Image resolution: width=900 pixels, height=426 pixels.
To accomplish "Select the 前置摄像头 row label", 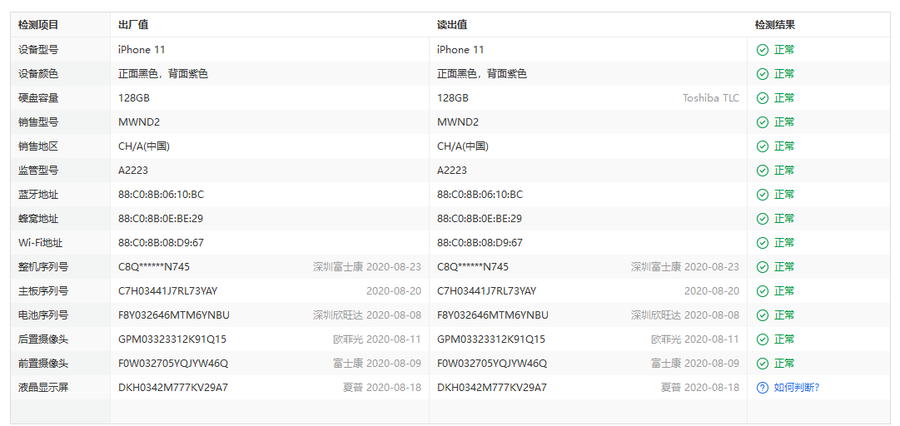I will point(43,363).
